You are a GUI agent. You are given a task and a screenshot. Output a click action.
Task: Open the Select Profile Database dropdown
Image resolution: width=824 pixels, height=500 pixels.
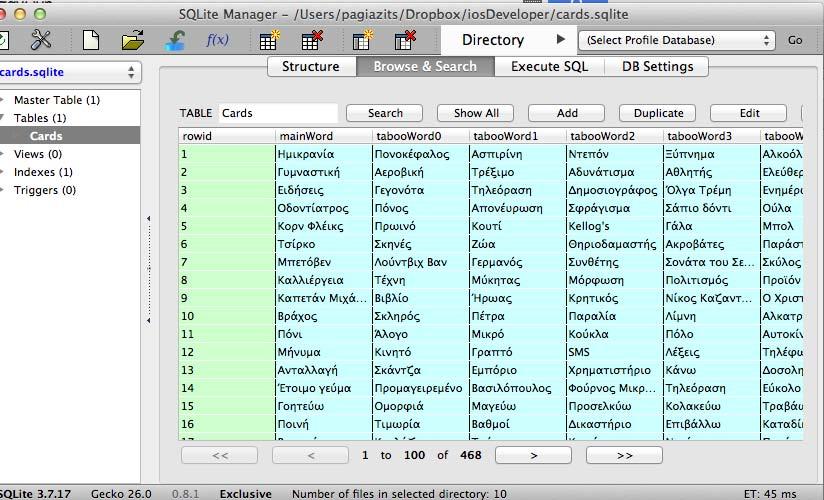(x=677, y=40)
